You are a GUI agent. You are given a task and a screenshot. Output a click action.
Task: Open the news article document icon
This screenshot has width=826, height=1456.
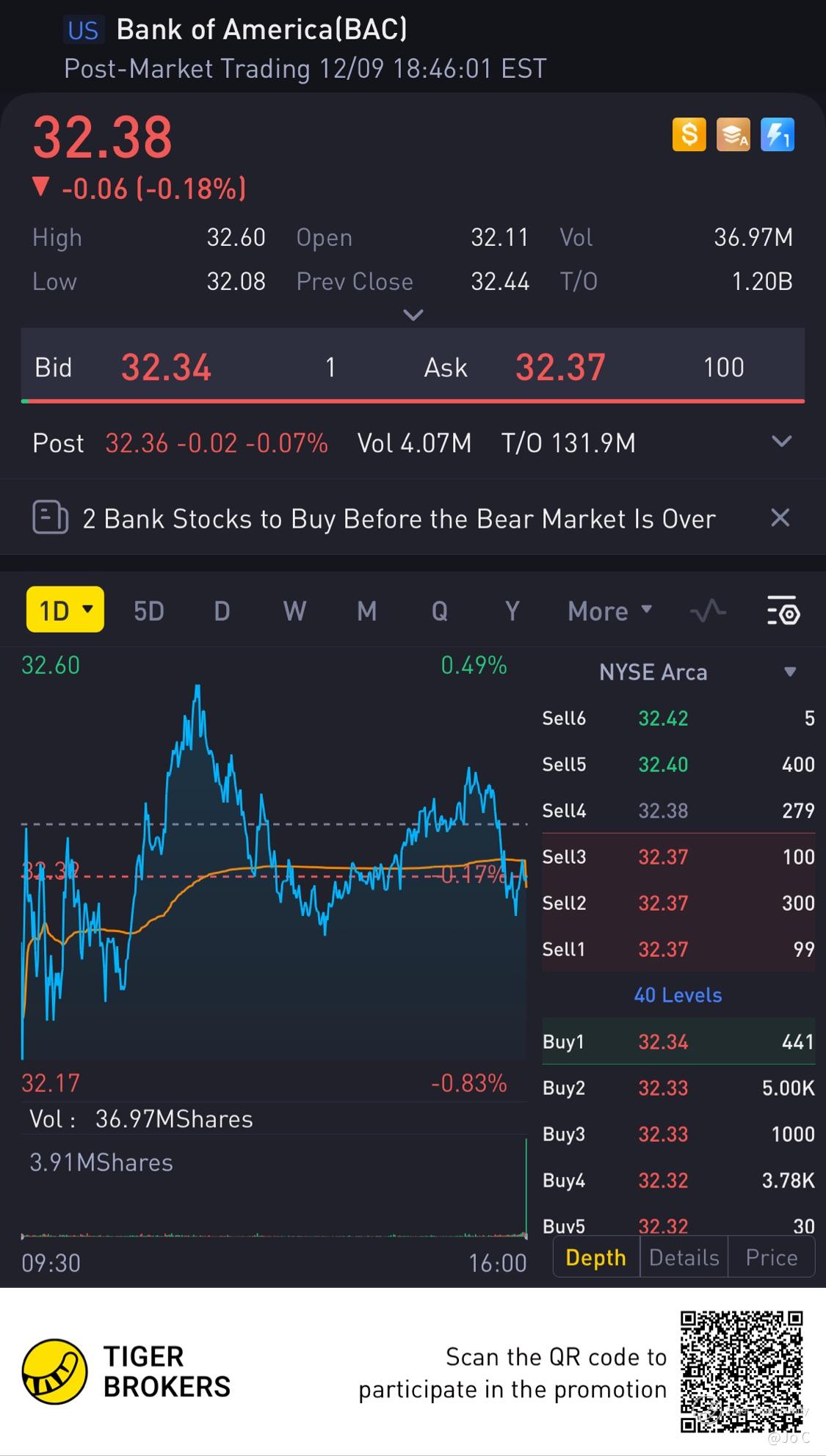point(50,518)
